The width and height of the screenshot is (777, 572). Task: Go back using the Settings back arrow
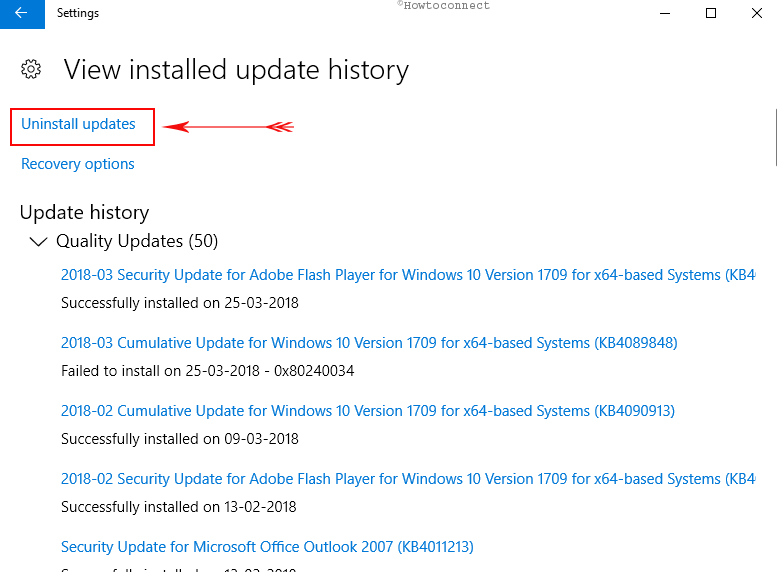point(22,14)
